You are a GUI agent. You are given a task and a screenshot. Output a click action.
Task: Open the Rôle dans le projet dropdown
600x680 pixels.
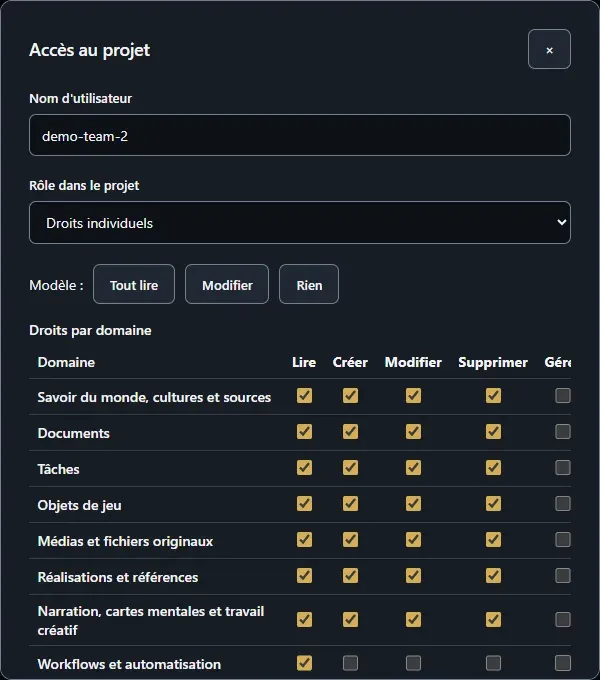coord(300,222)
